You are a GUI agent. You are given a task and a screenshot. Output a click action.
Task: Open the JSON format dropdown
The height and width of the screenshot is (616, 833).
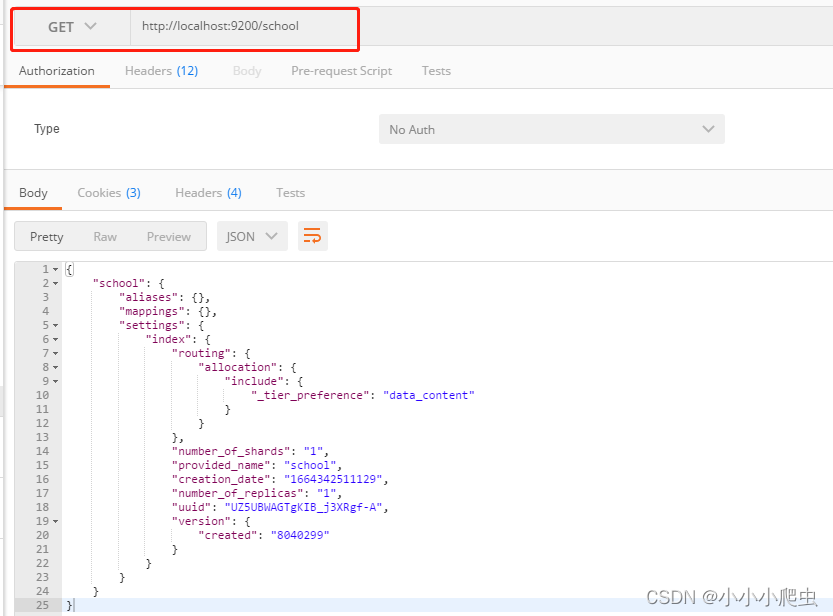point(252,236)
